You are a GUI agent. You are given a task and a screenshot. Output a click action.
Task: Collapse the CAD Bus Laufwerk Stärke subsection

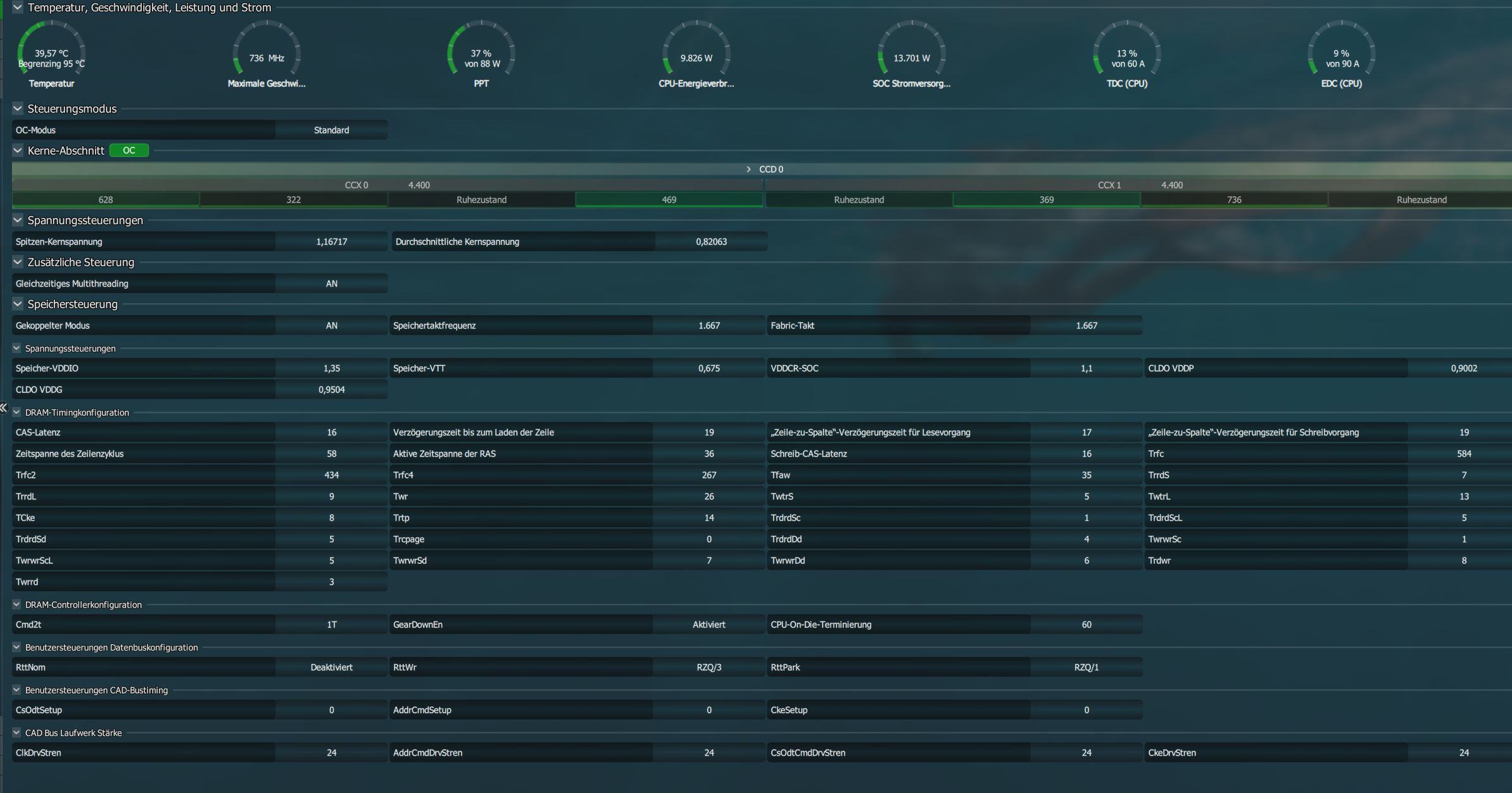click(x=16, y=733)
